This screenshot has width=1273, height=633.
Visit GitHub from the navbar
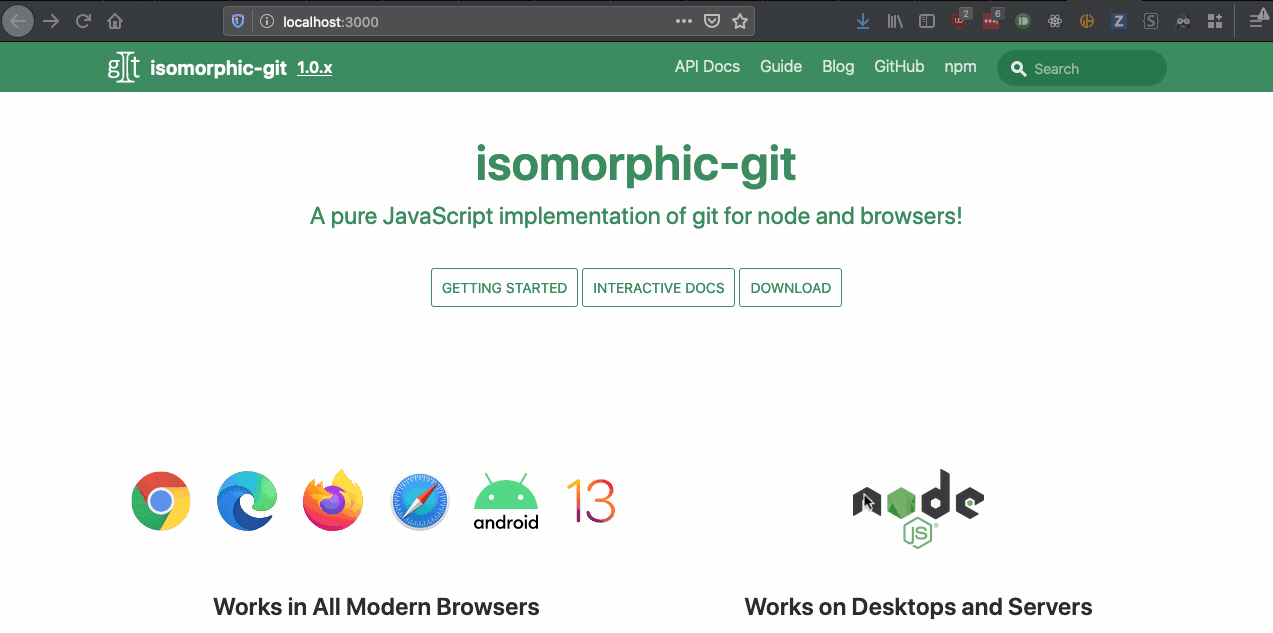899,67
